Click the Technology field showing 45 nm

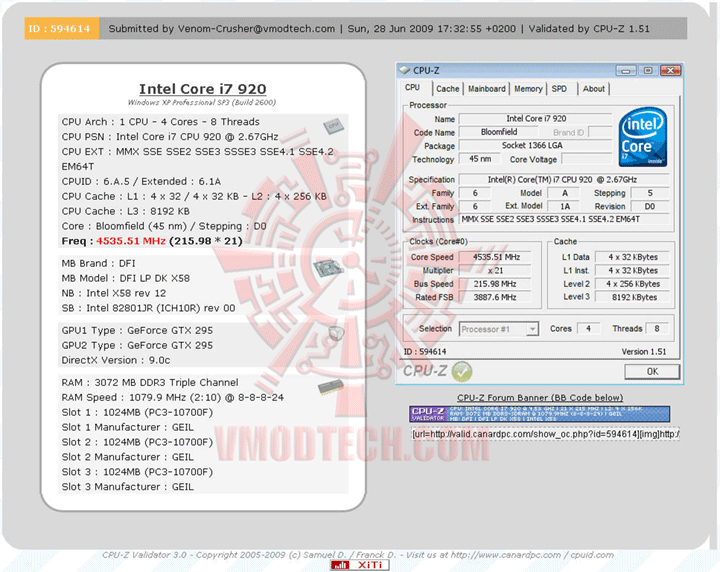coord(480,159)
